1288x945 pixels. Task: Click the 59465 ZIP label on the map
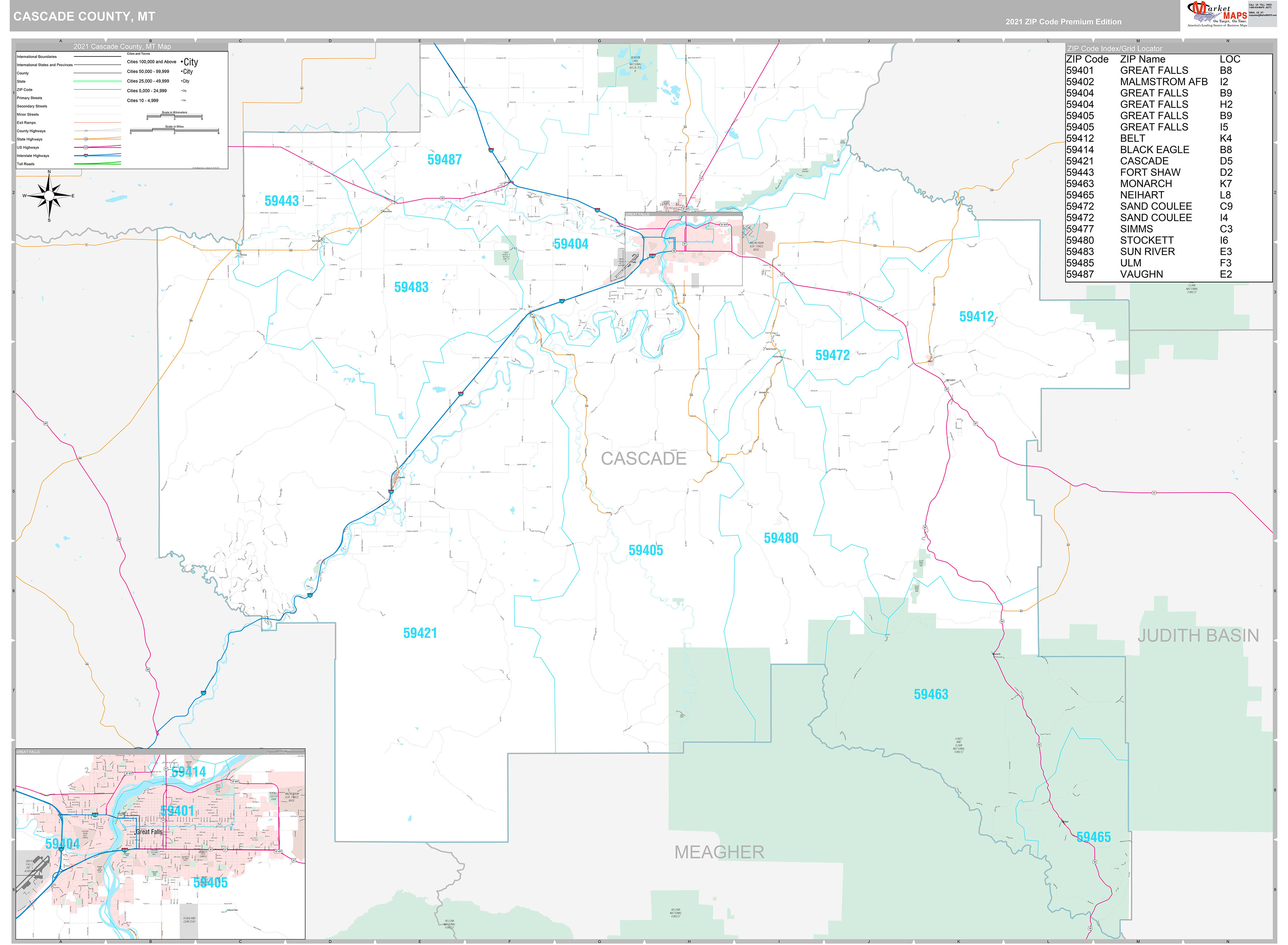click(x=1094, y=837)
